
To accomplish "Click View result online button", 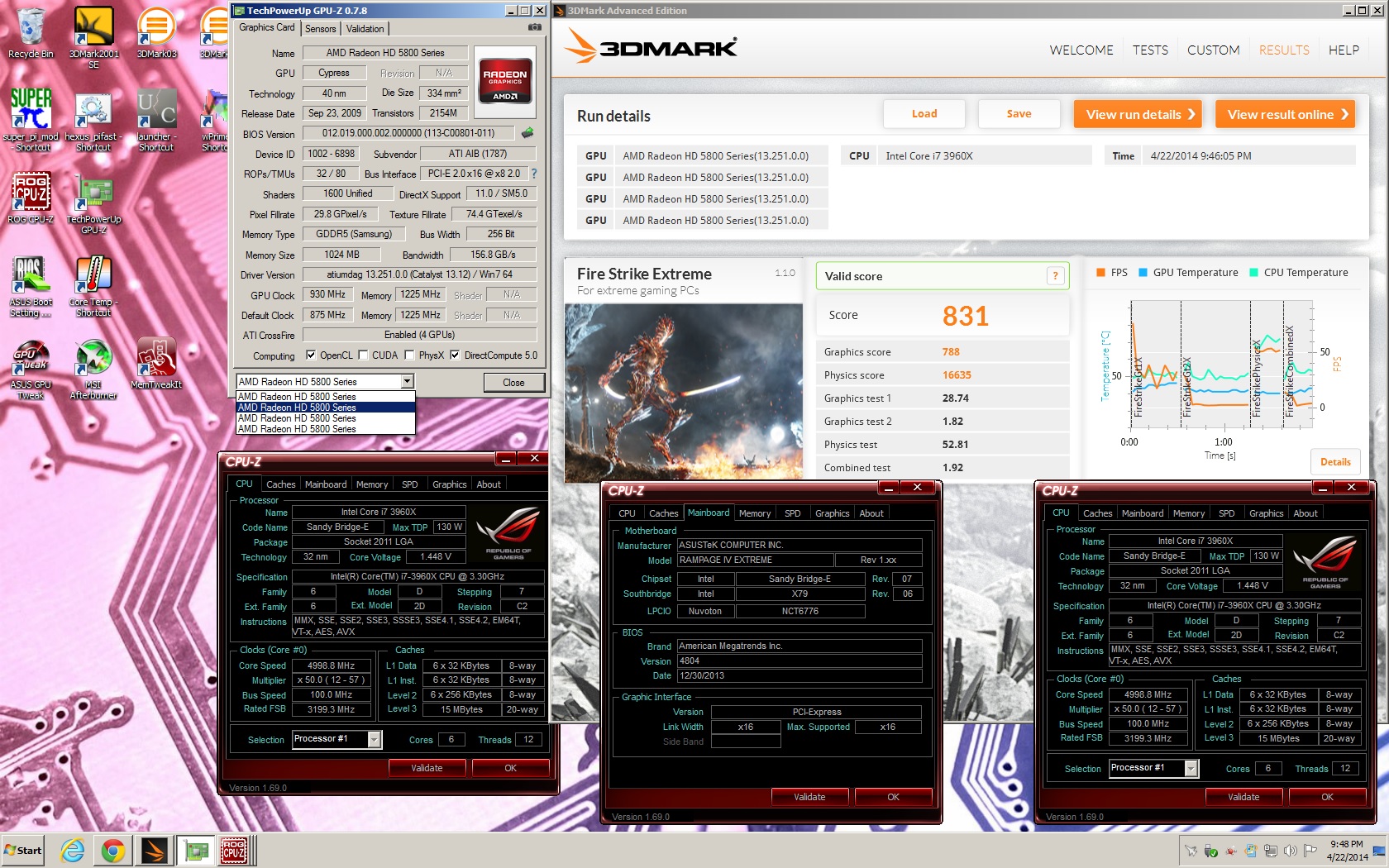I will coord(1286,114).
